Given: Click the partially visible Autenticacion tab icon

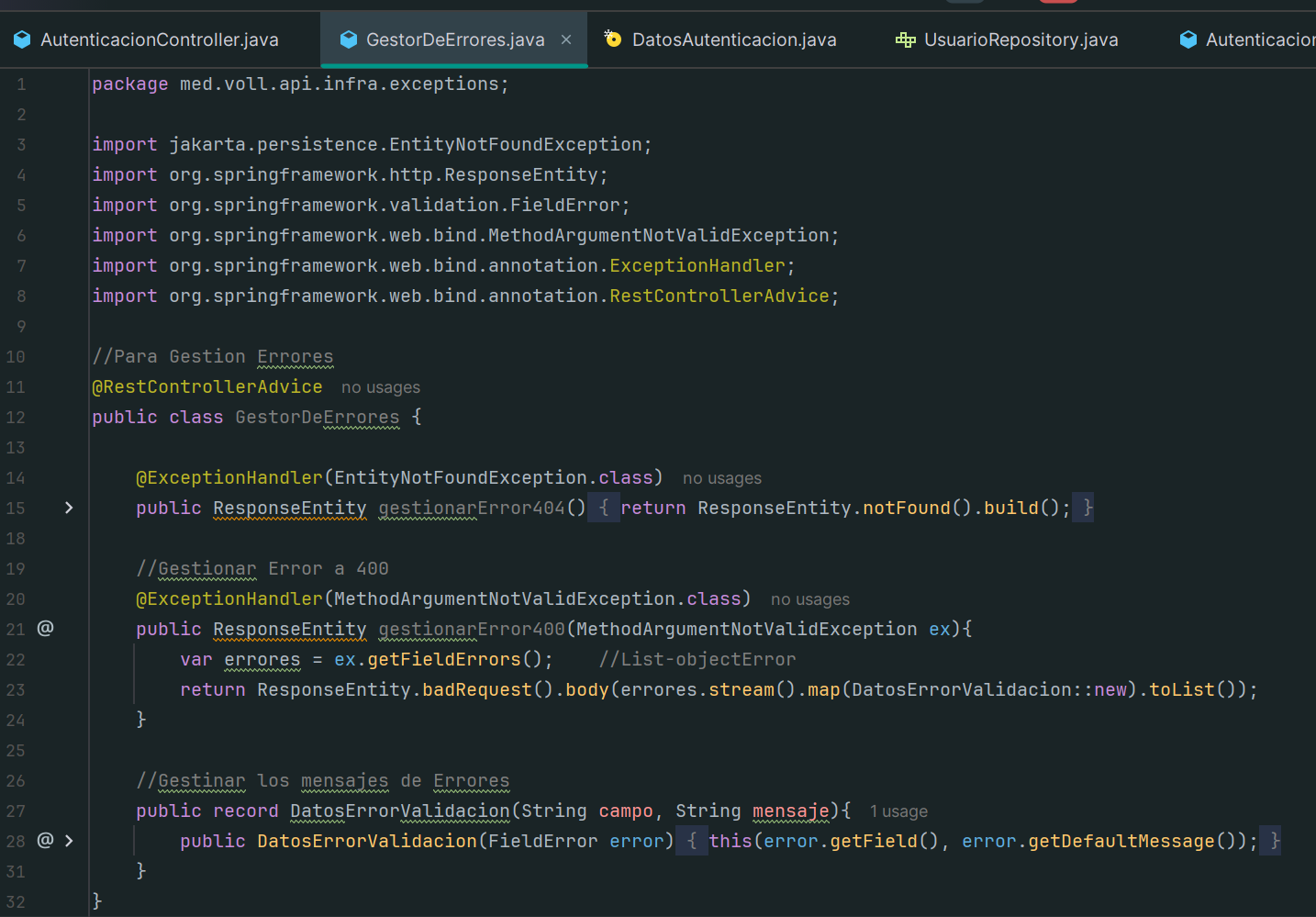Looking at the screenshot, I should click(1188, 39).
